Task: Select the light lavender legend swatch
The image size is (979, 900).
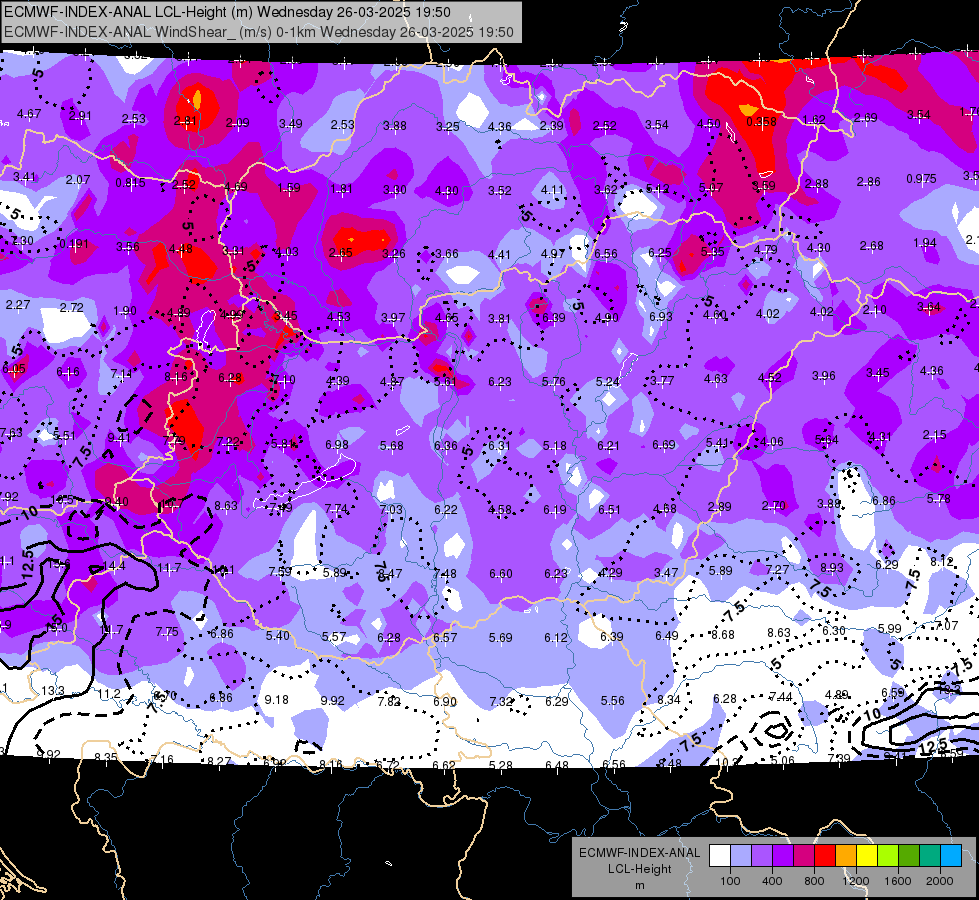Action: click(x=741, y=856)
